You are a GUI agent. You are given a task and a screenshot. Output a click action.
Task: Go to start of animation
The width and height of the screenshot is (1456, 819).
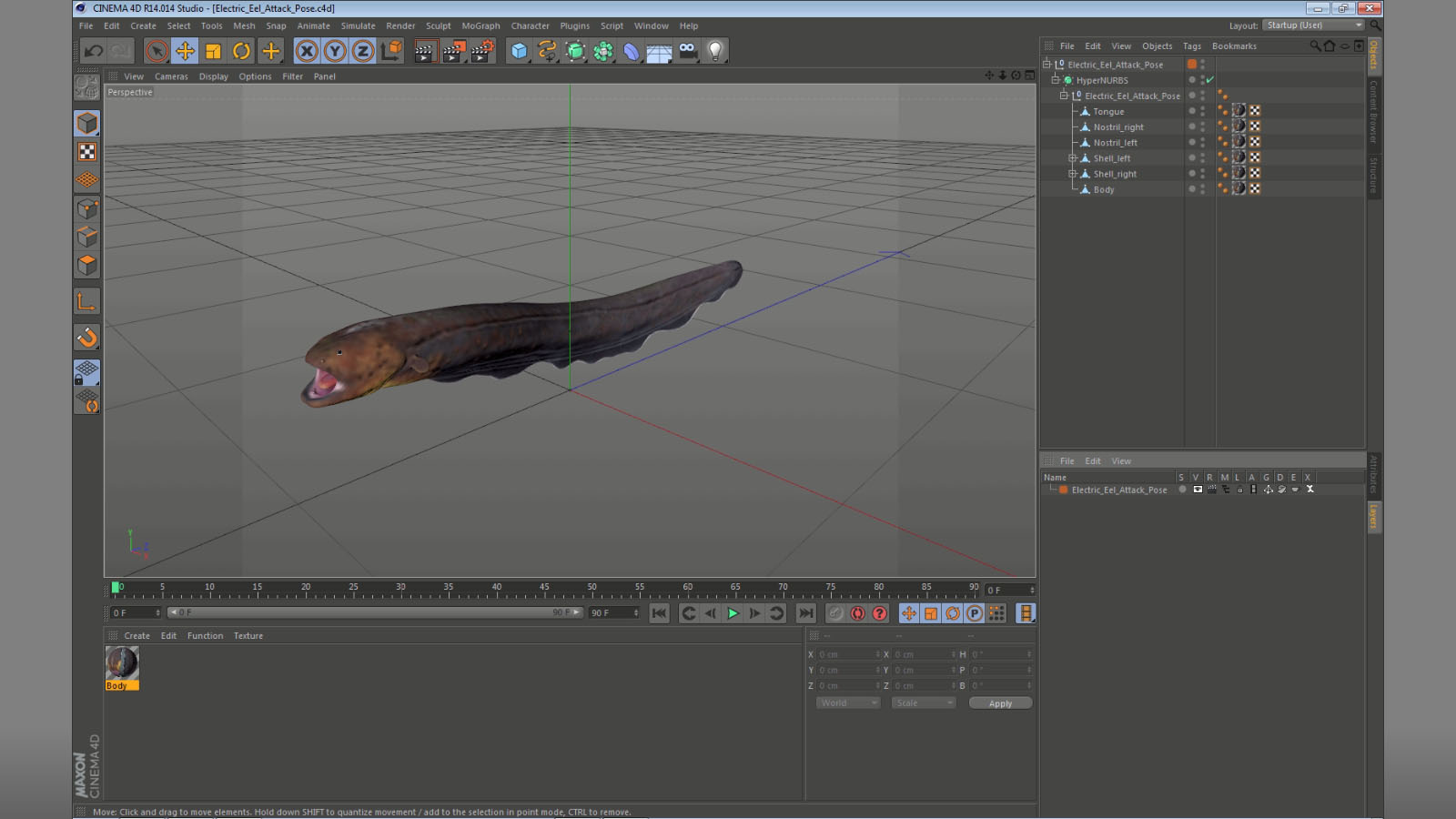(660, 613)
